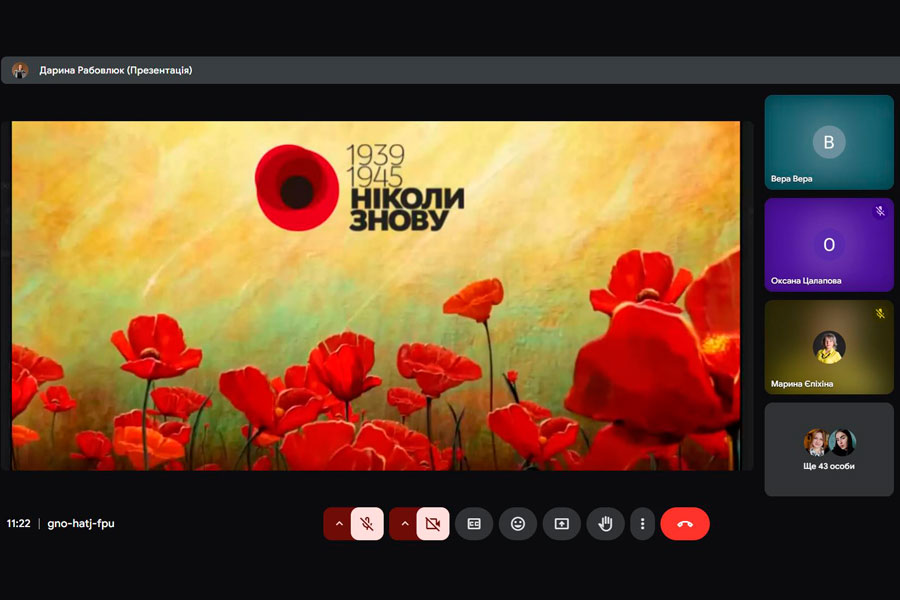Click the shared poppy presentation slide
The image size is (900, 600).
point(376,295)
